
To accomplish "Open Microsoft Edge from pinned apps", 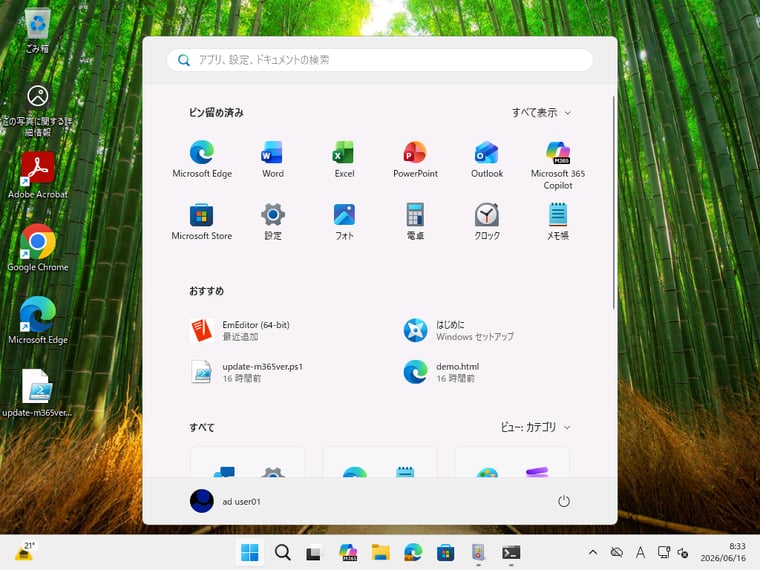I will [202, 160].
